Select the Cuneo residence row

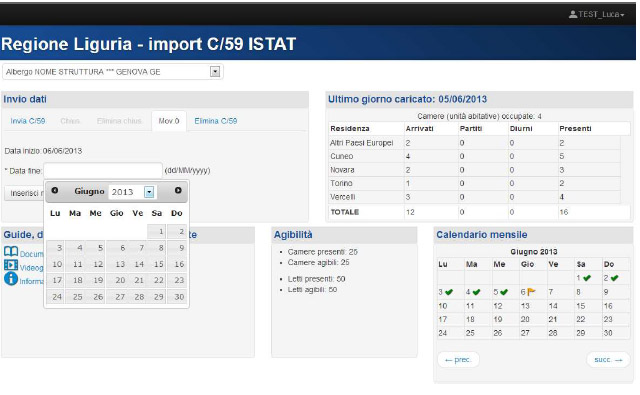(x=475, y=156)
